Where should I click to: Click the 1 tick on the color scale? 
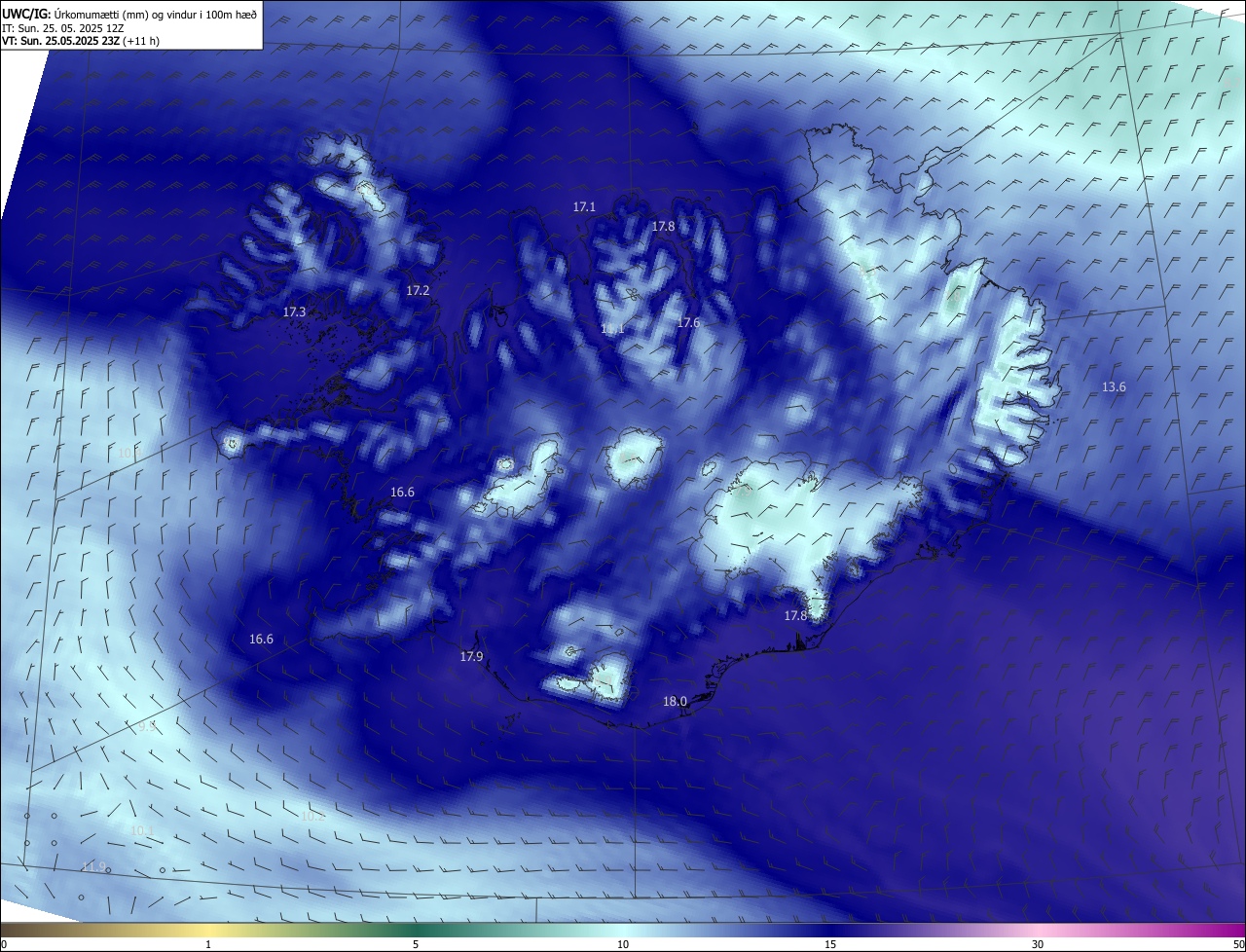(x=208, y=945)
